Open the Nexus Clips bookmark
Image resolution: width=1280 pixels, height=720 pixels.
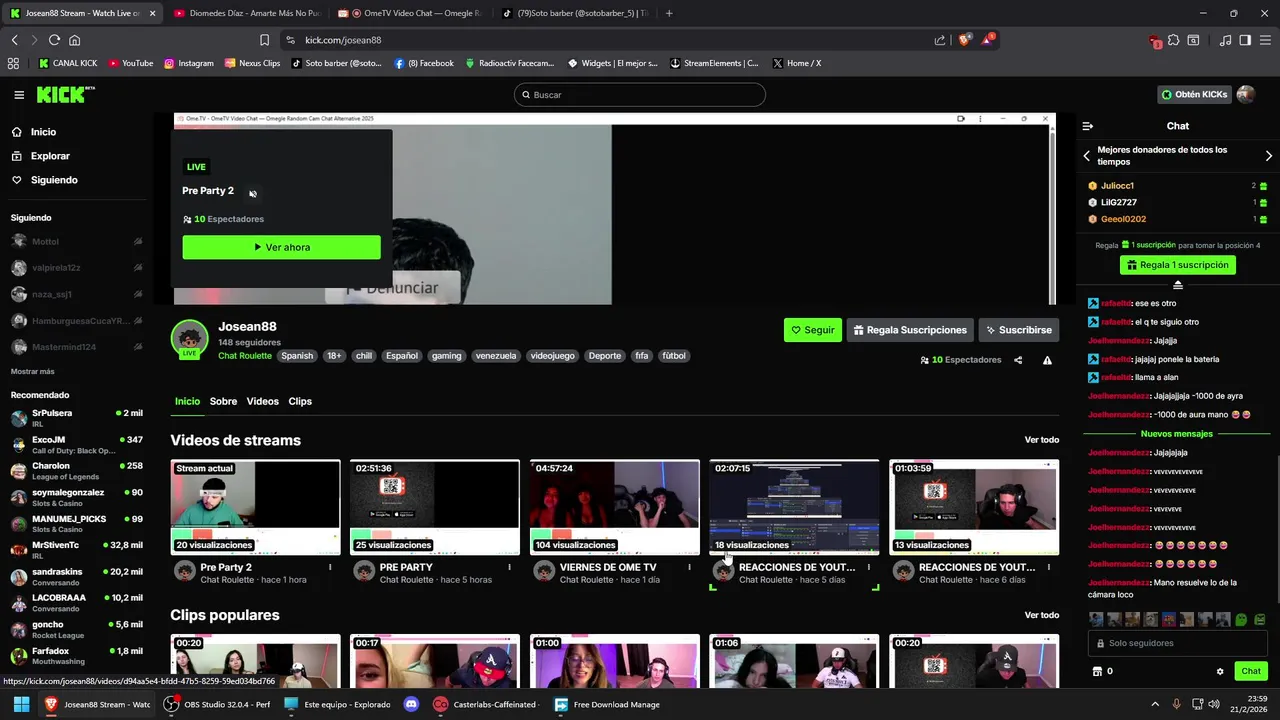tap(253, 63)
